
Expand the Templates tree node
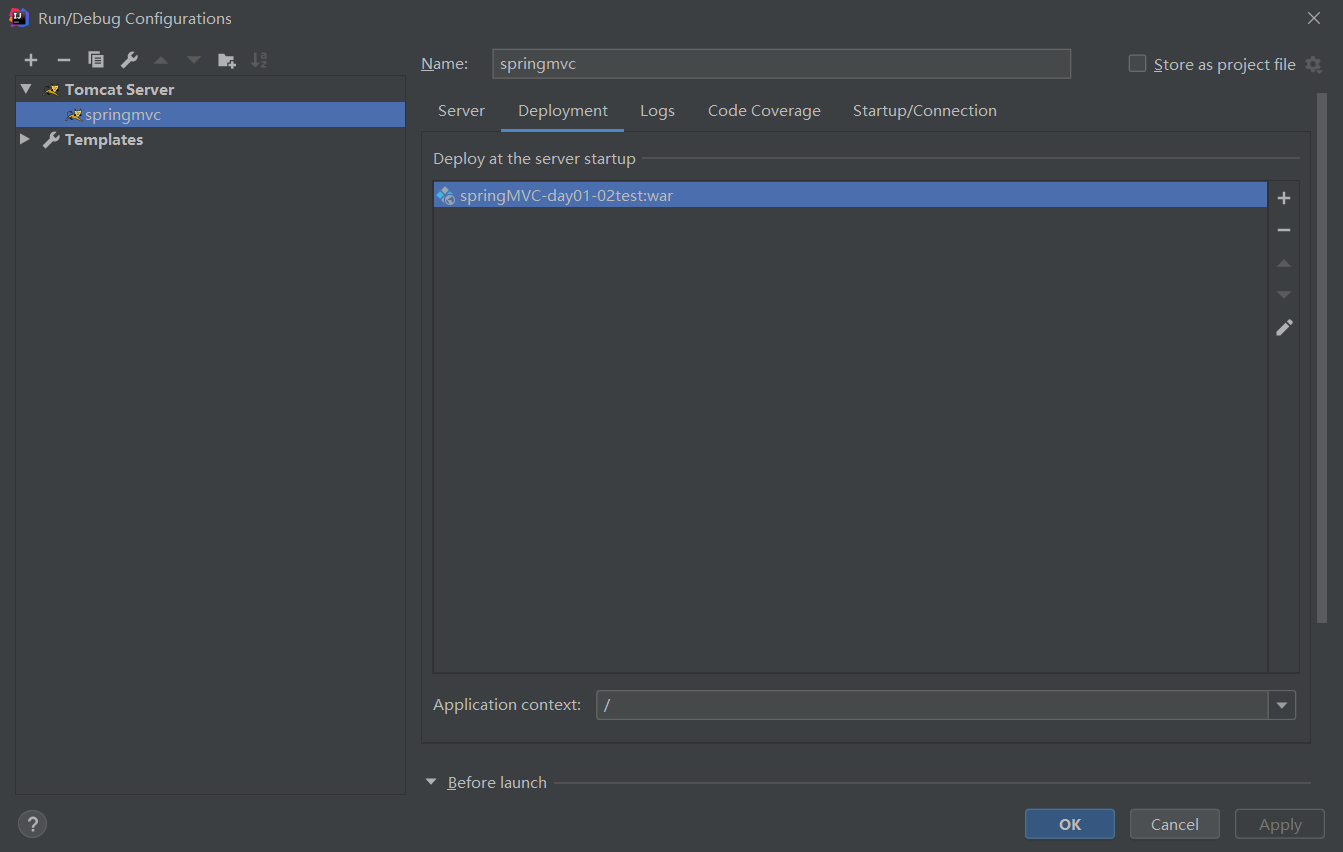click(26, 139)
